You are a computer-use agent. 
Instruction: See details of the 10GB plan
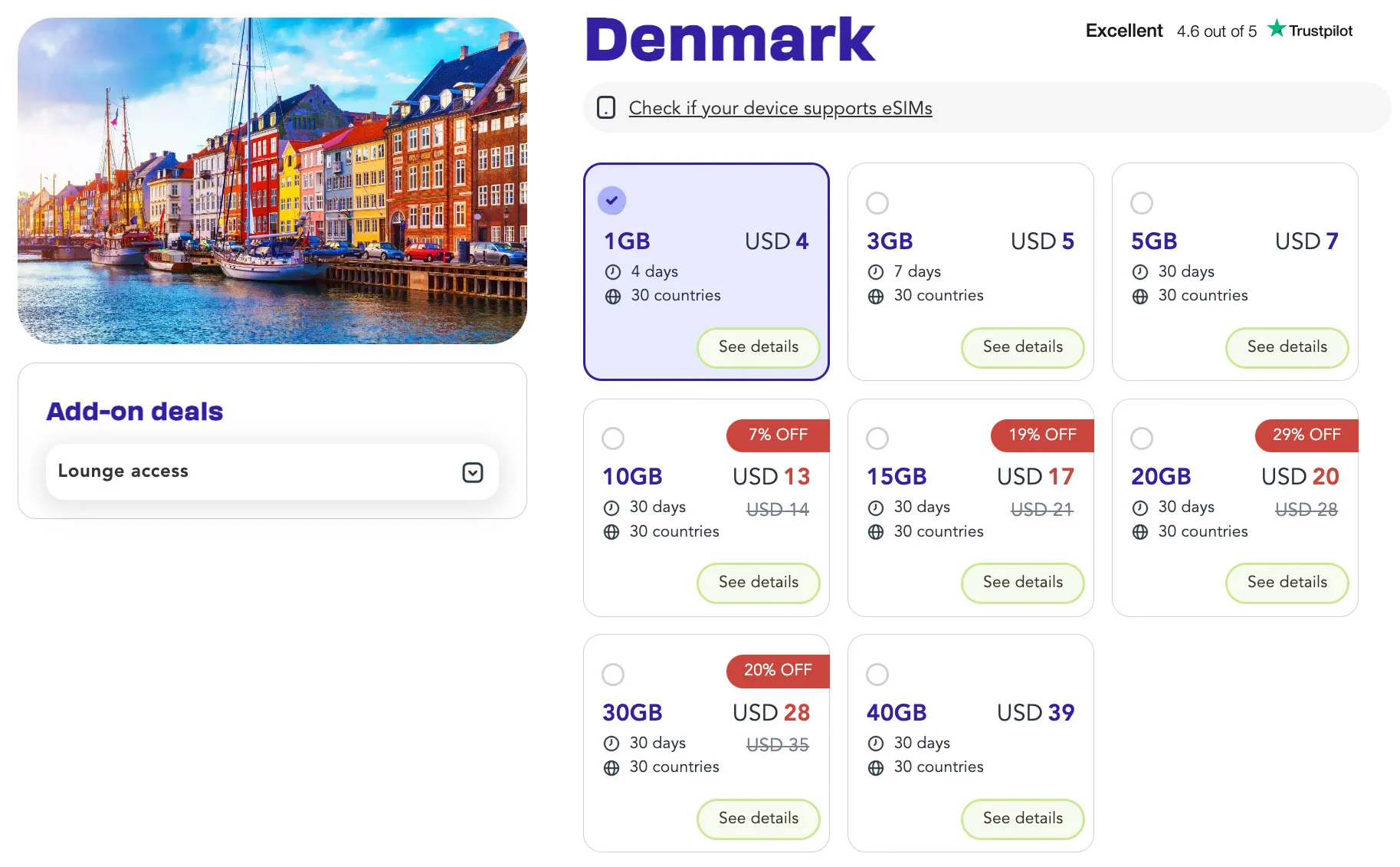[758, 583]
